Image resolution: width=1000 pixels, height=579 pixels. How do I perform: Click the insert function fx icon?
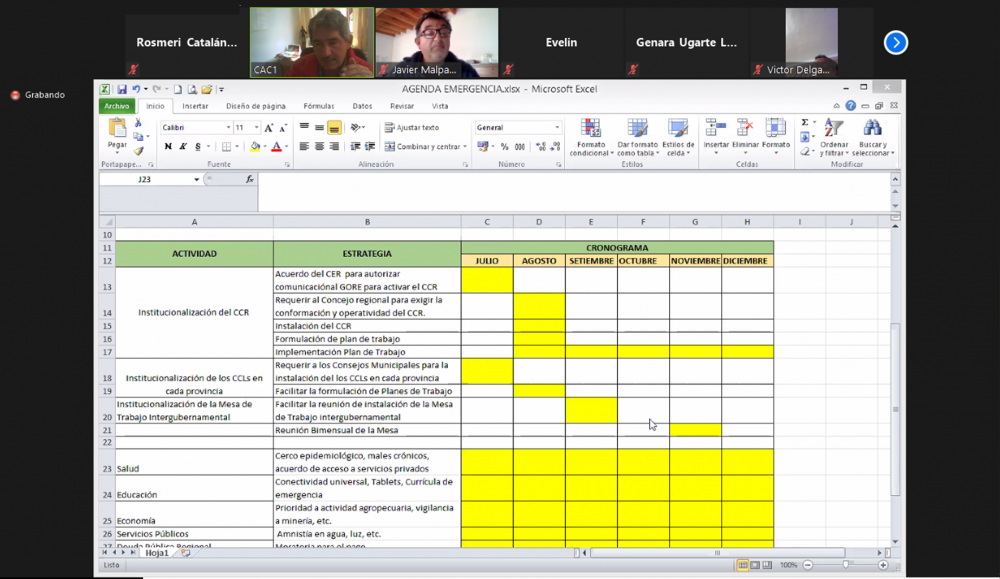coord(250,179)
